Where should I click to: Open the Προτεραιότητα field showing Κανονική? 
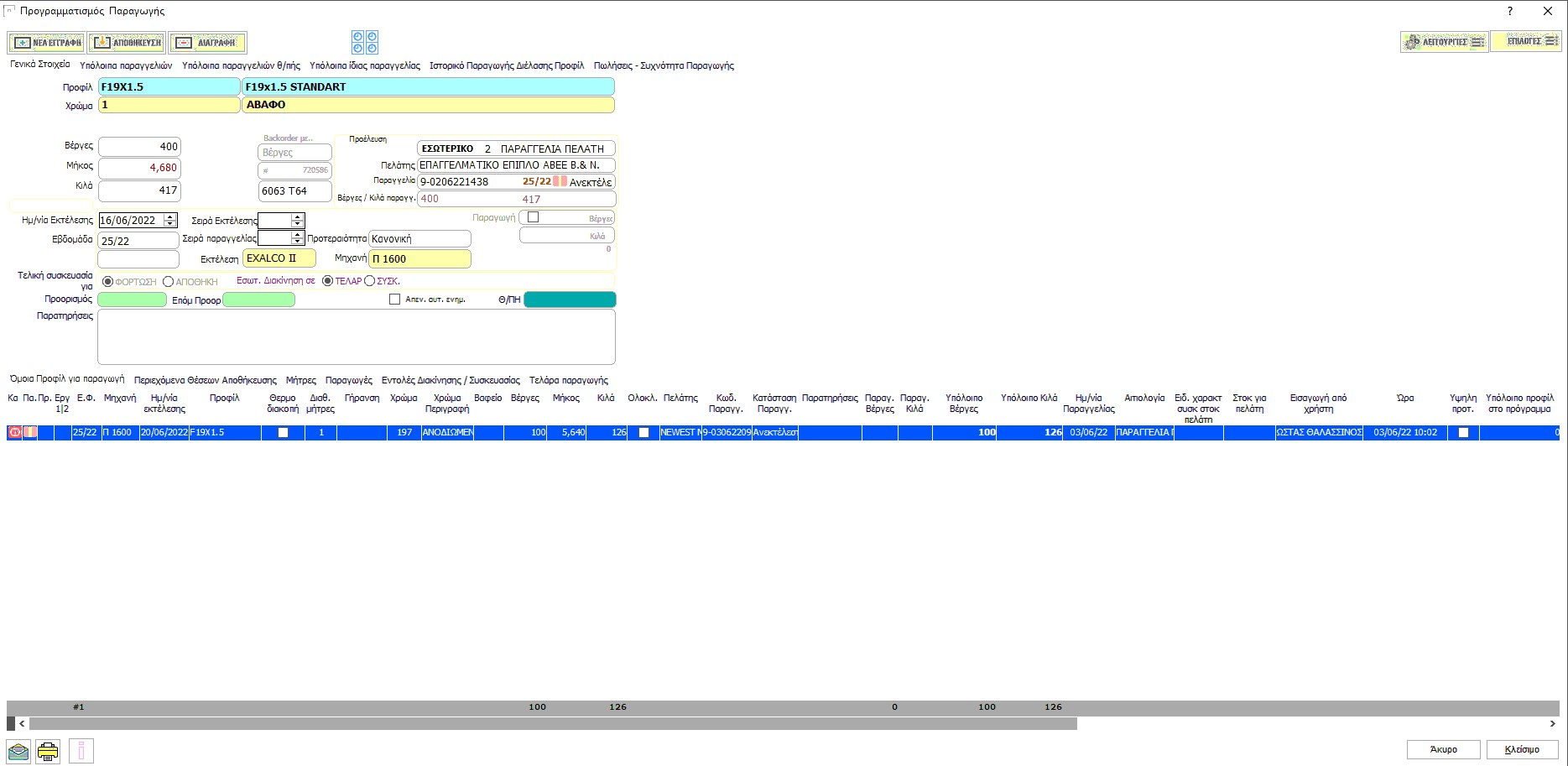[419, 239]
